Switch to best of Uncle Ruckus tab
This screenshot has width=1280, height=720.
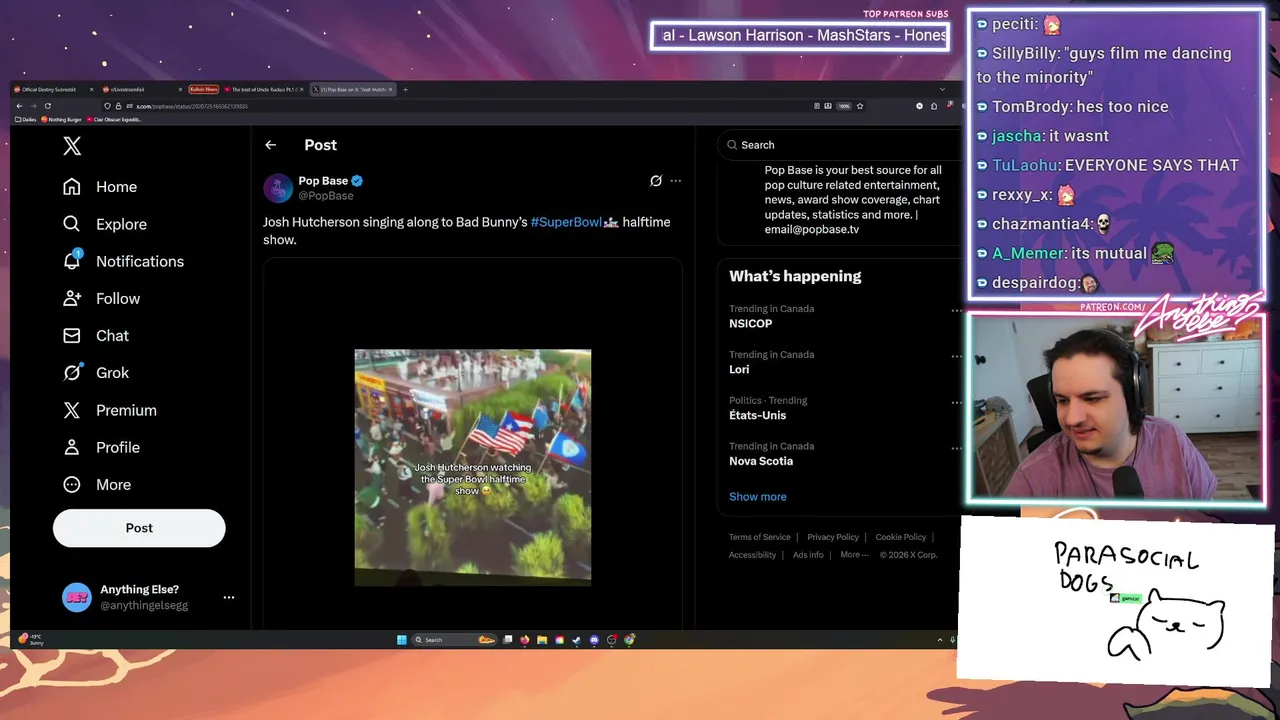(x=262, y=90)
